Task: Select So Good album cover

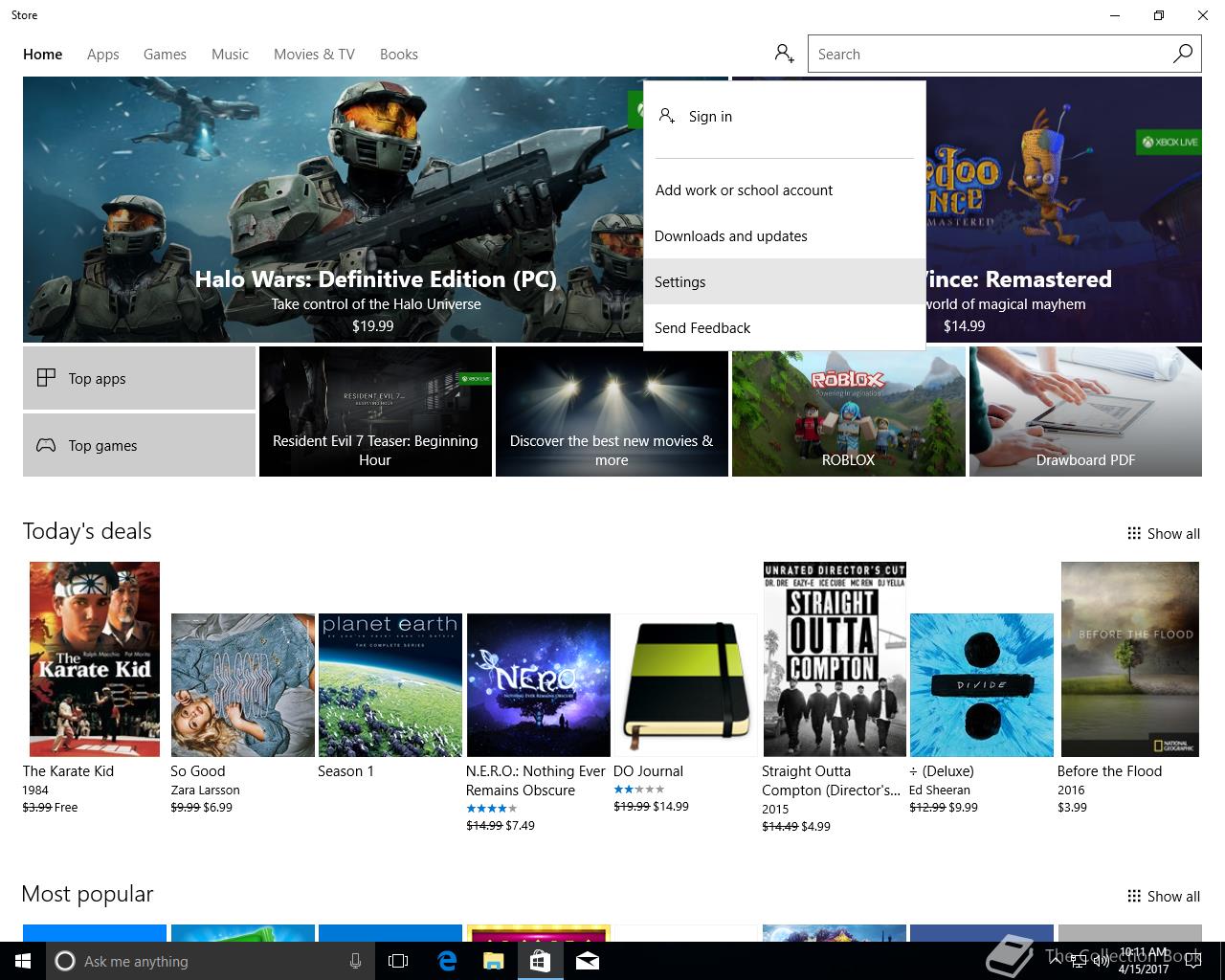Action: [x=243, y=685]
